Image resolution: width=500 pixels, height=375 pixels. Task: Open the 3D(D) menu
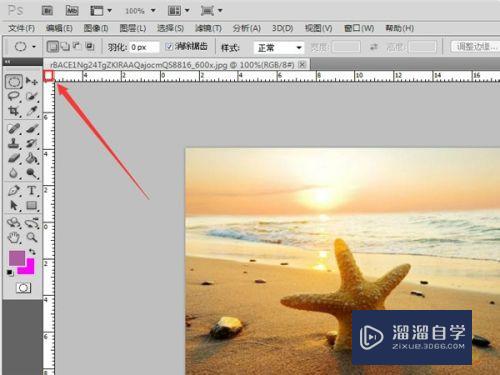282,28
